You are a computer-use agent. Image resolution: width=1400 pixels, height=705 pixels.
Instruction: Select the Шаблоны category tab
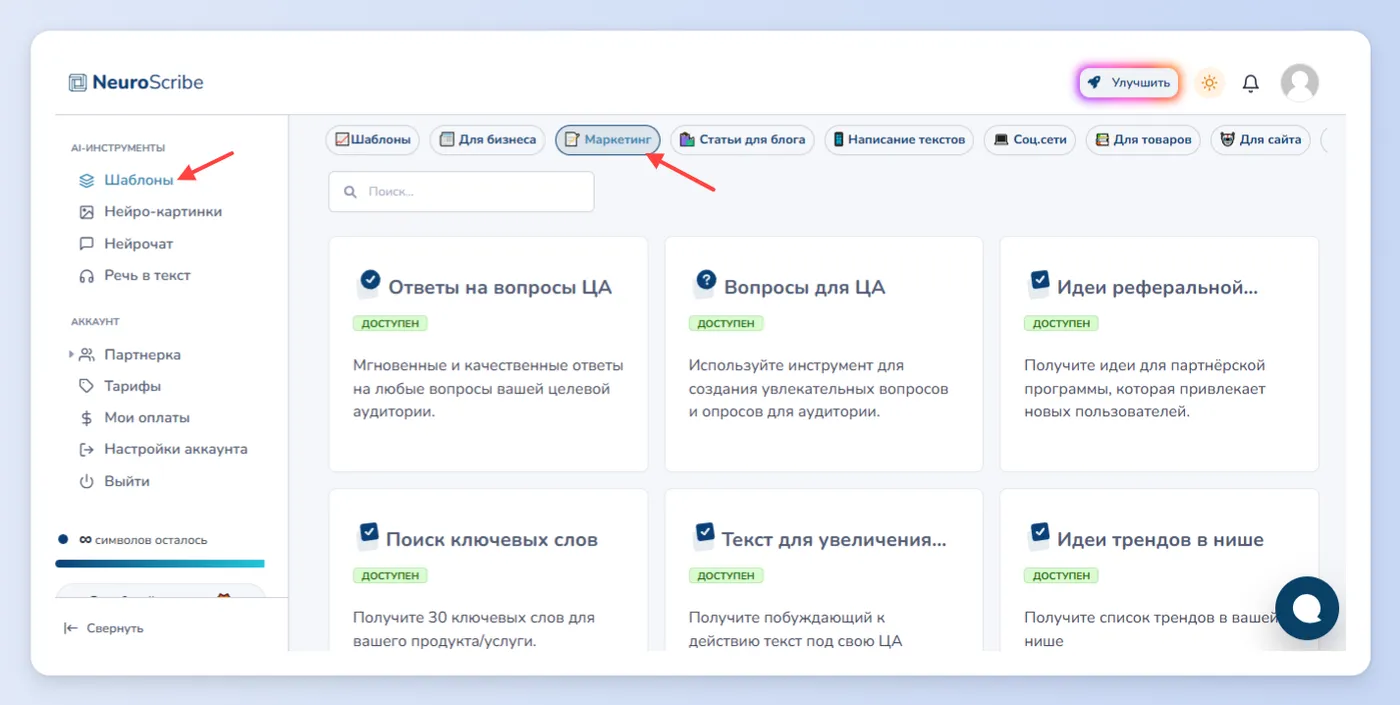coord(373,140)
